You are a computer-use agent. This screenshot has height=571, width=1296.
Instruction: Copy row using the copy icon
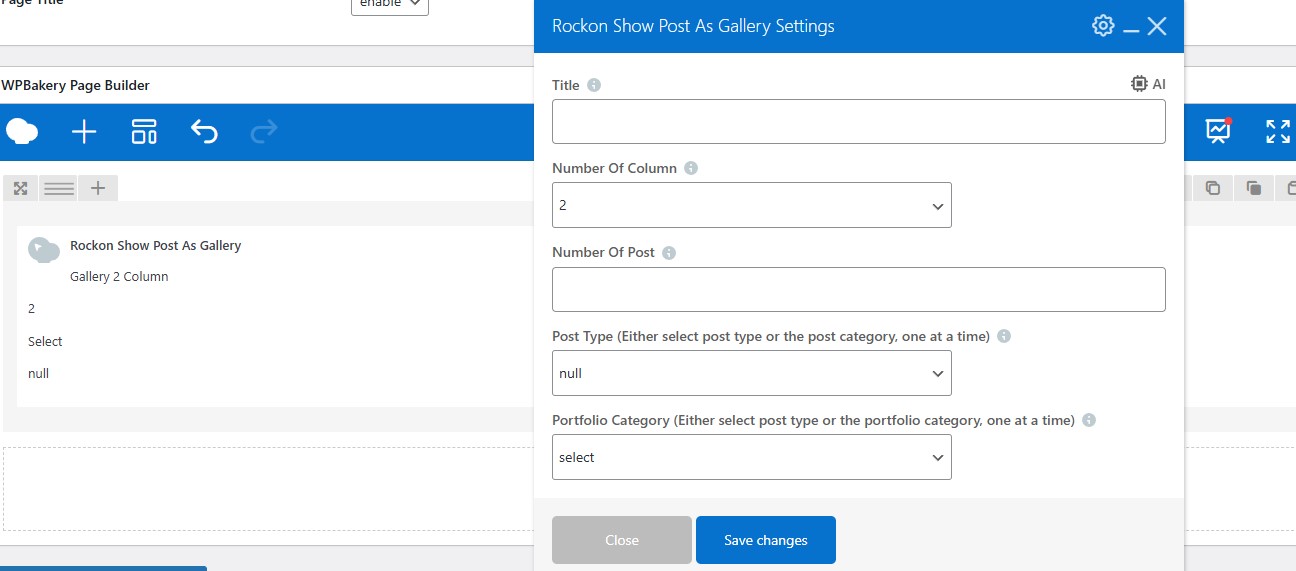1213,188
